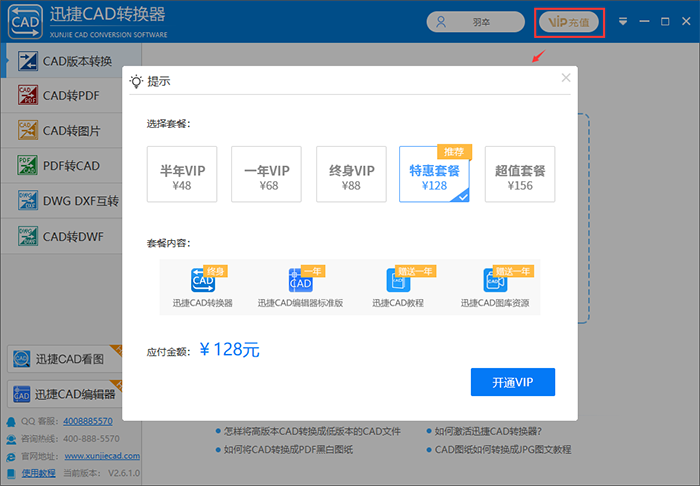Switch to PDF转CAD function
Viewport: 700px width, 486px height.
pyautogui.click(x=62, y=166)
